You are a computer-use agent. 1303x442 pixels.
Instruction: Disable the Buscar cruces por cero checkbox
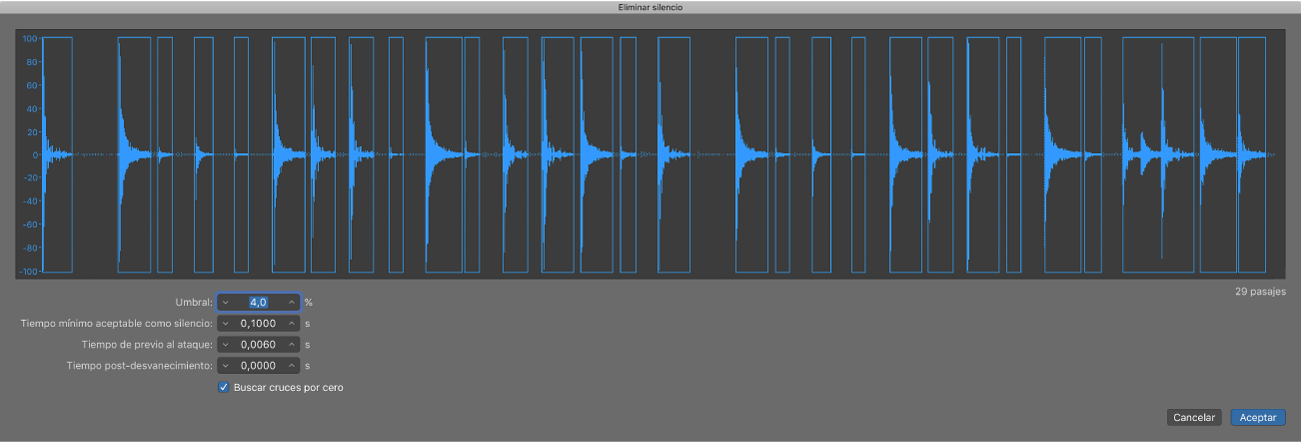tap(223, 387)
